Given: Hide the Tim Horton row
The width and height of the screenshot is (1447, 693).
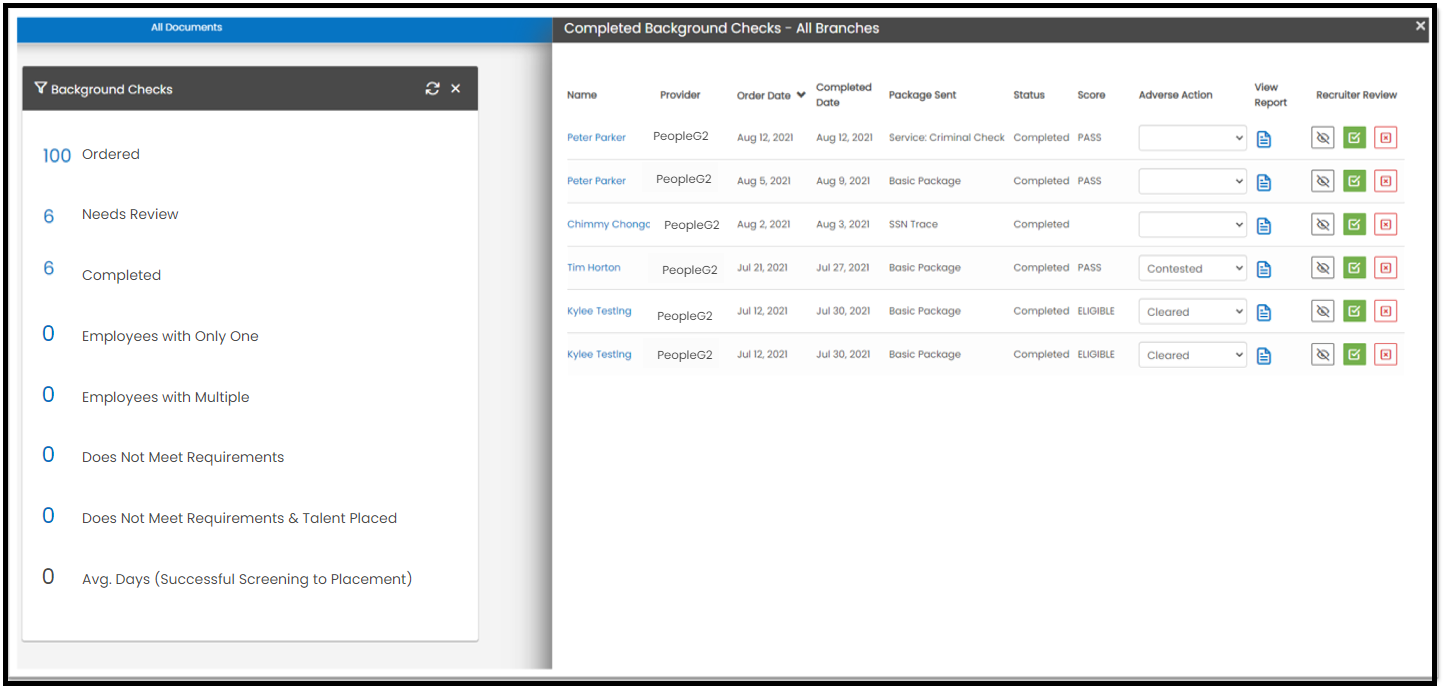Looking at the screenshot, I should [x=1323, y=268].
